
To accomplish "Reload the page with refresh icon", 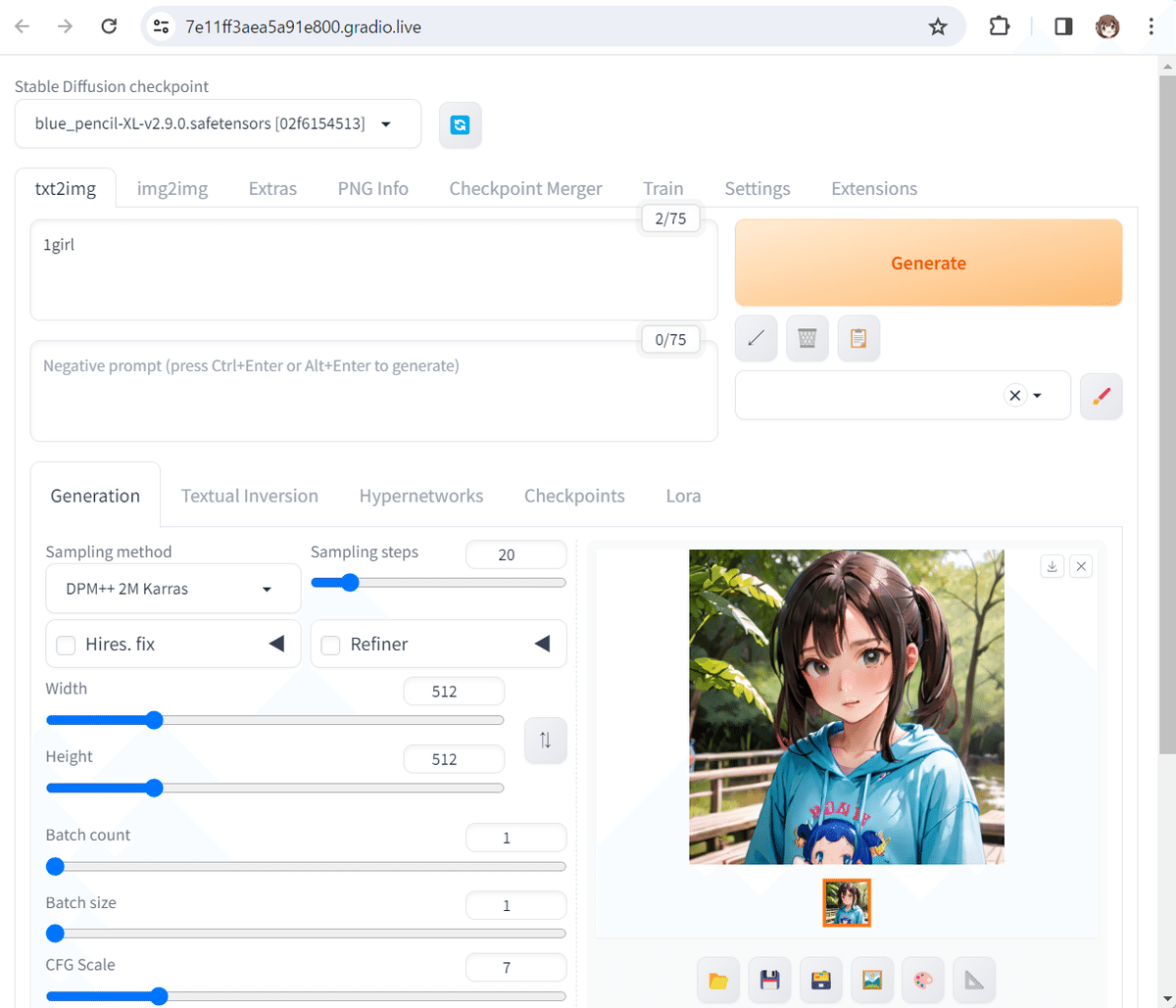I will [110, 26].
